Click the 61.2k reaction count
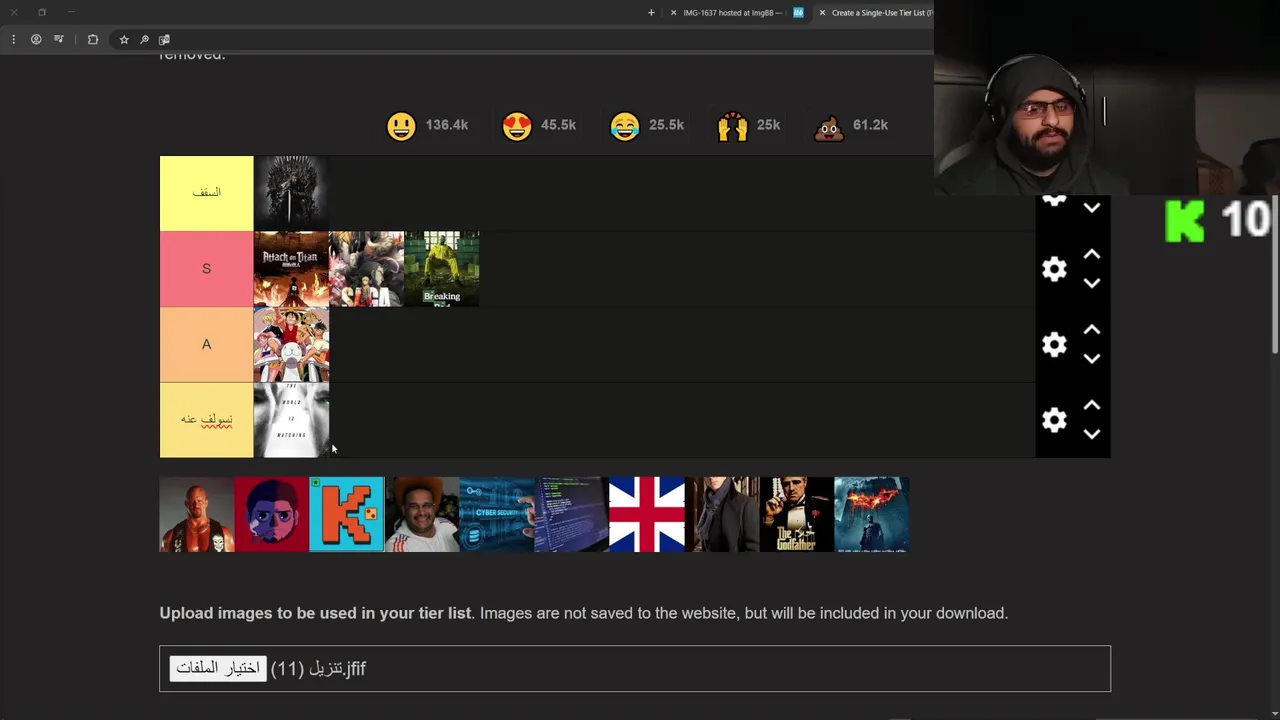This screenshot has height=720, width=1280. [870, 125]
